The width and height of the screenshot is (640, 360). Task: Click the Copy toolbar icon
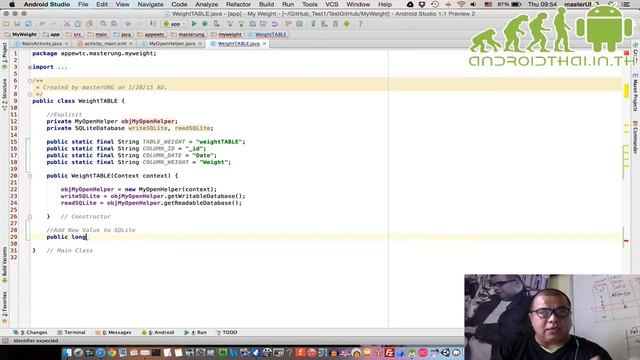(78, 24)
